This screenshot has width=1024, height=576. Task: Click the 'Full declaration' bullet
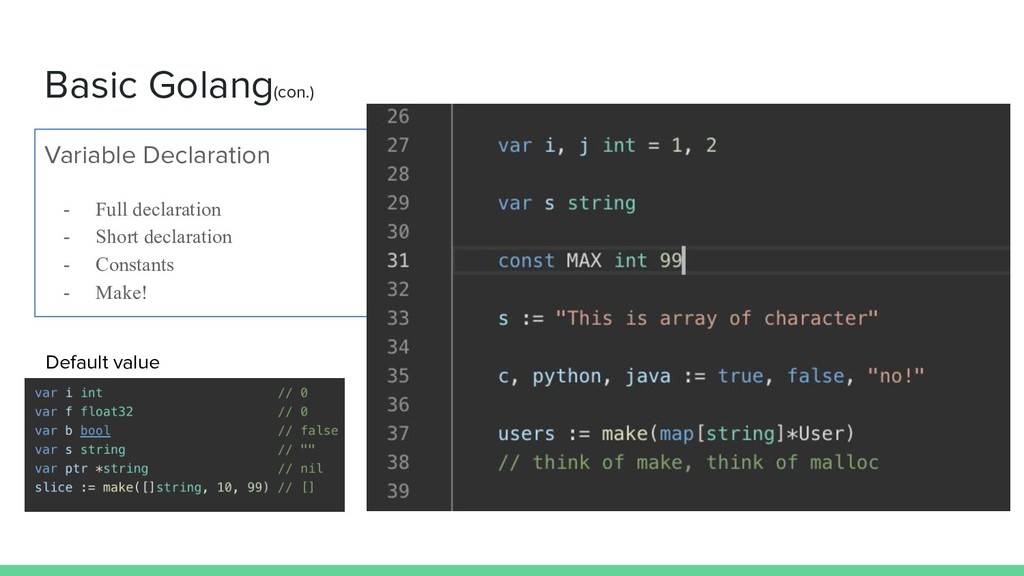point(158,210)
